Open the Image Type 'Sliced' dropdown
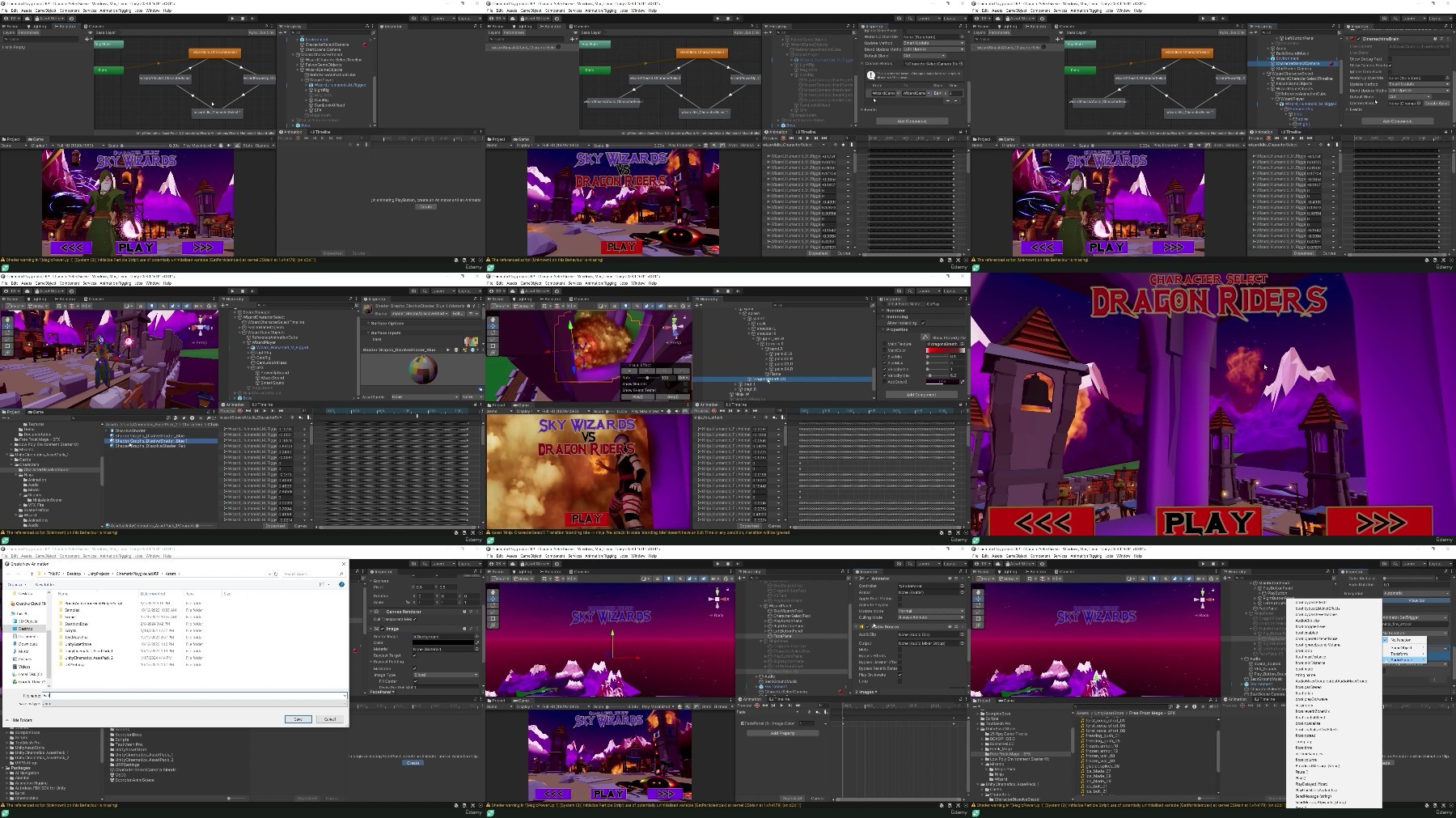 pos(445,675)
